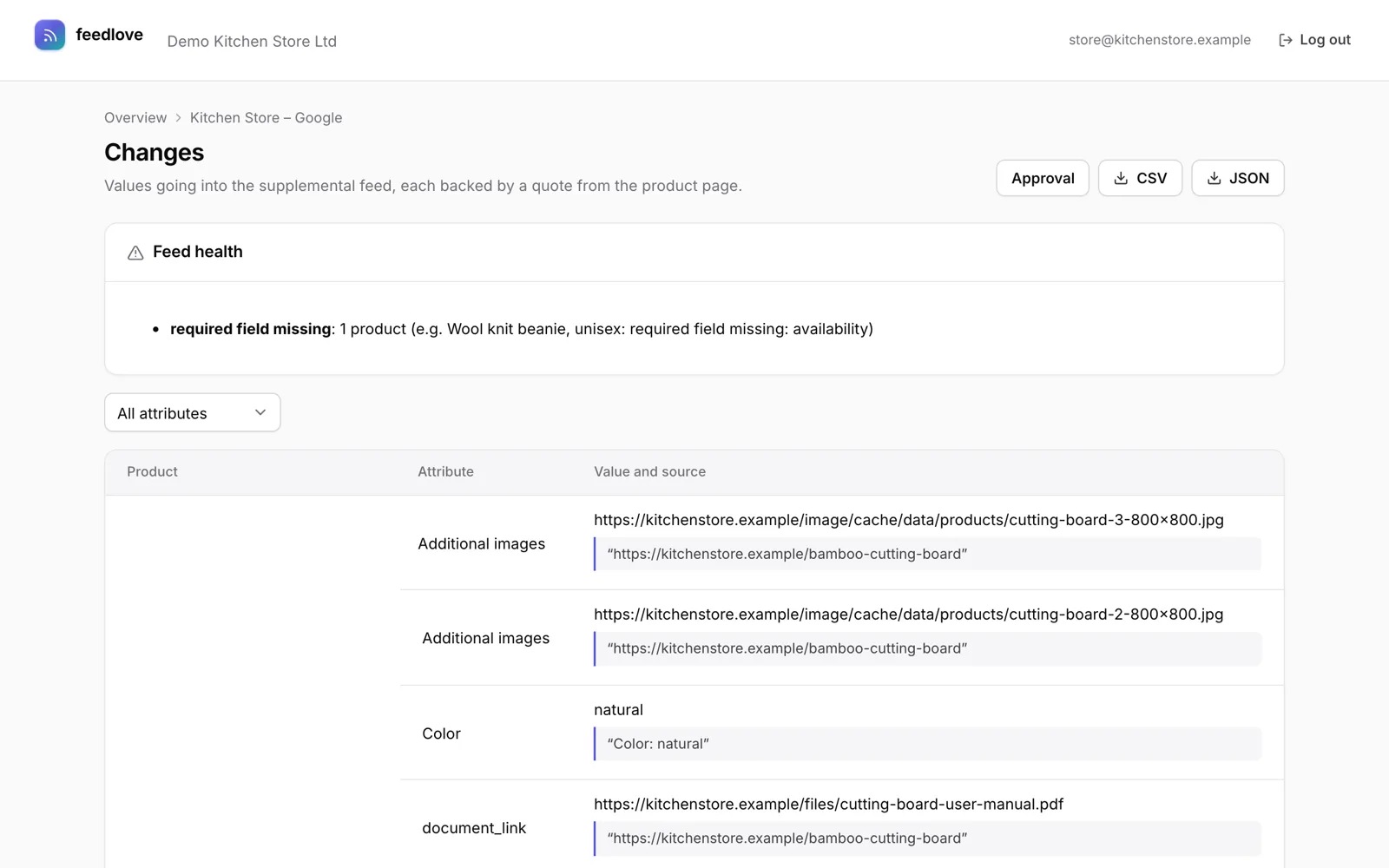Click the Feed health heading
This screenshot has height=868, width=1389.
198,252
